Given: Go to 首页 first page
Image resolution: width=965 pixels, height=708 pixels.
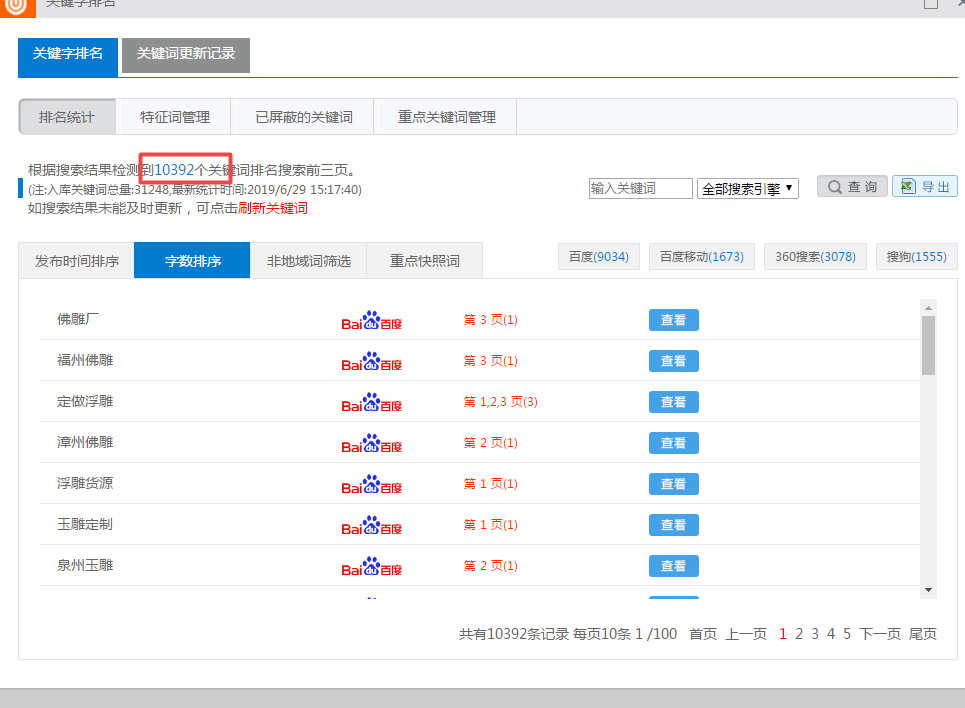Looking at the screenshot, I should [703, 634].
